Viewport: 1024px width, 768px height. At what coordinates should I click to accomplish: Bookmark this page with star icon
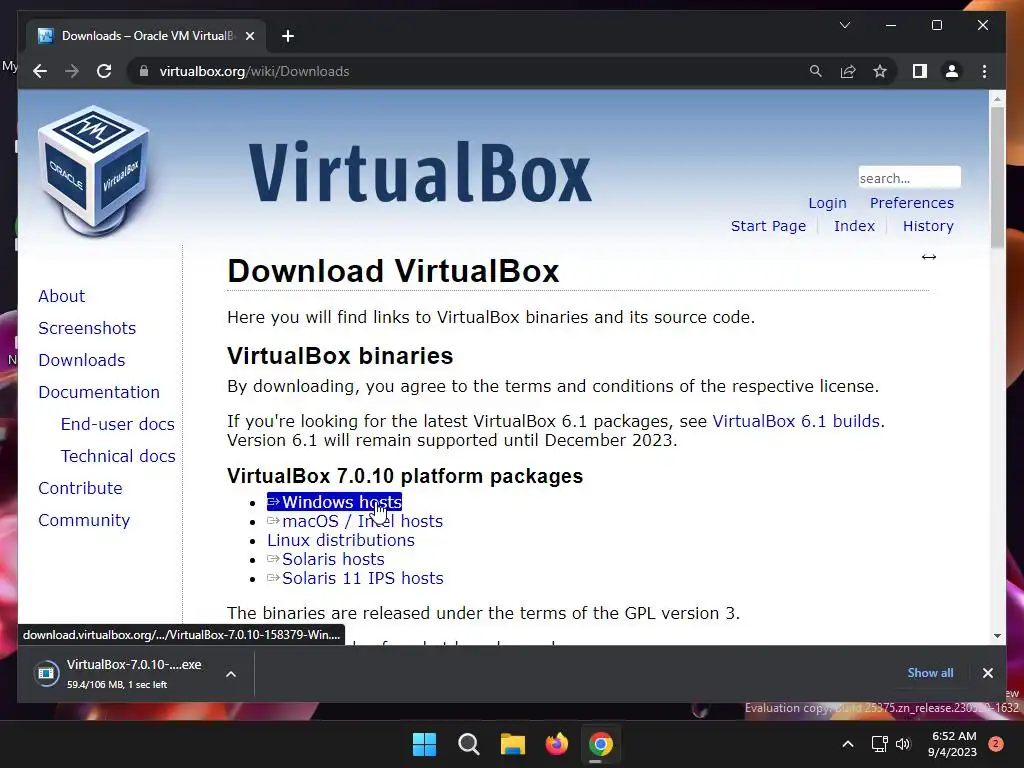[880, 71]
